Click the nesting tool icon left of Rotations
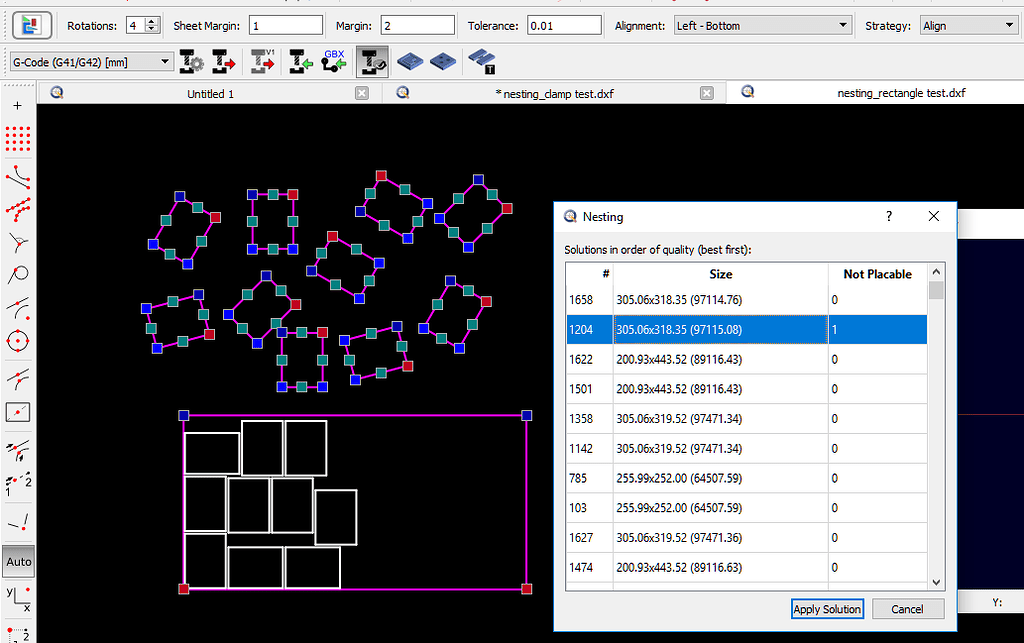1024x643 pixels. pyautogui.click(x=31, y=25)
